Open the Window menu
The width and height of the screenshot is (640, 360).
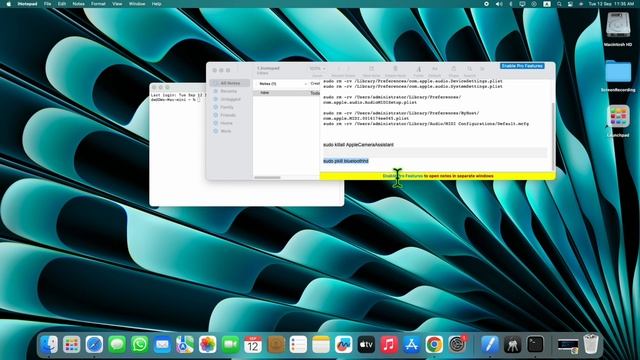click(137, 4)
